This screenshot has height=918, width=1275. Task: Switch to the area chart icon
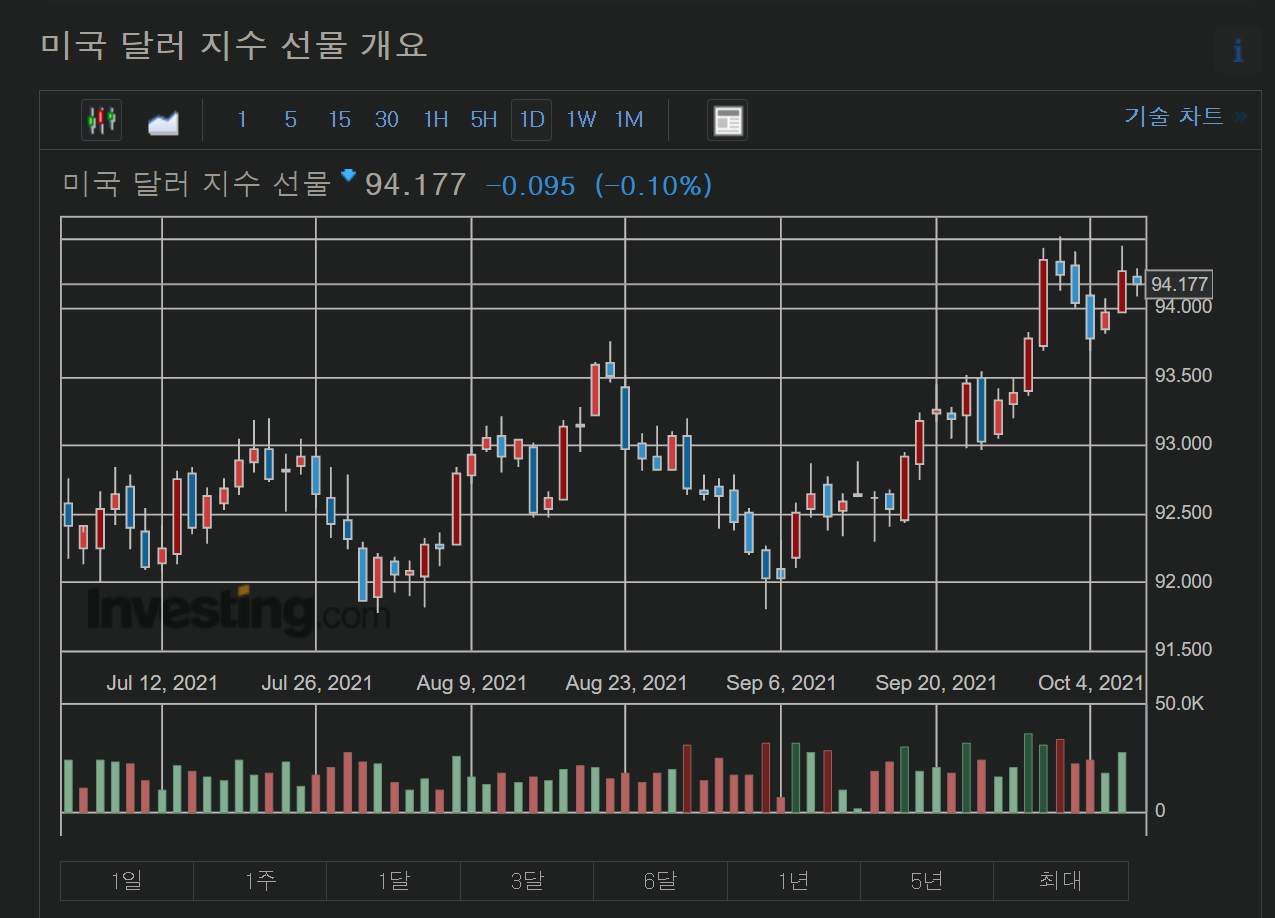click(x=163, y=122)
